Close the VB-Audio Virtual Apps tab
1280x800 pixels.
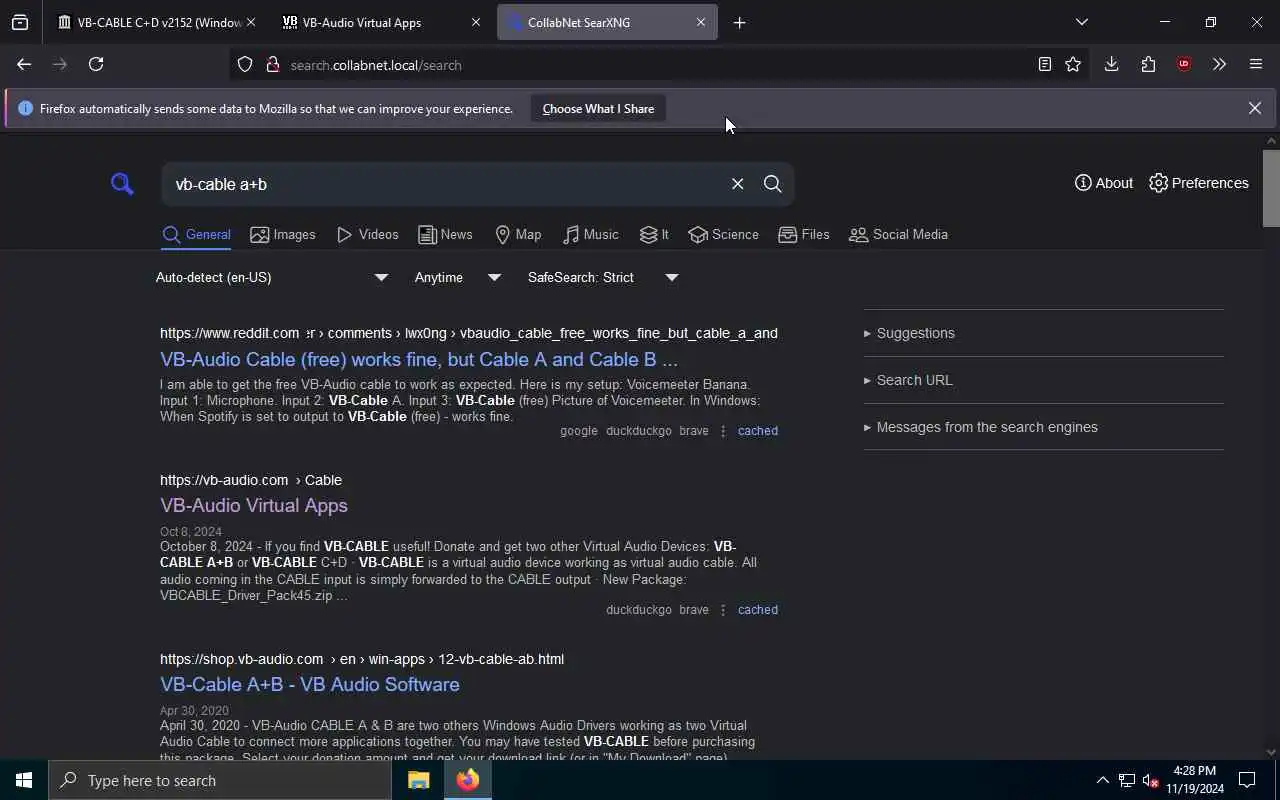point(476,22)
